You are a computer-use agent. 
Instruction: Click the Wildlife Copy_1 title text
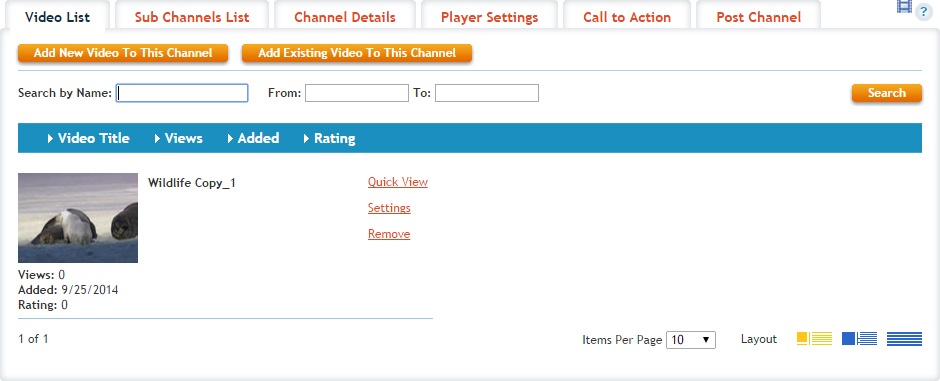tap(192, 183)
